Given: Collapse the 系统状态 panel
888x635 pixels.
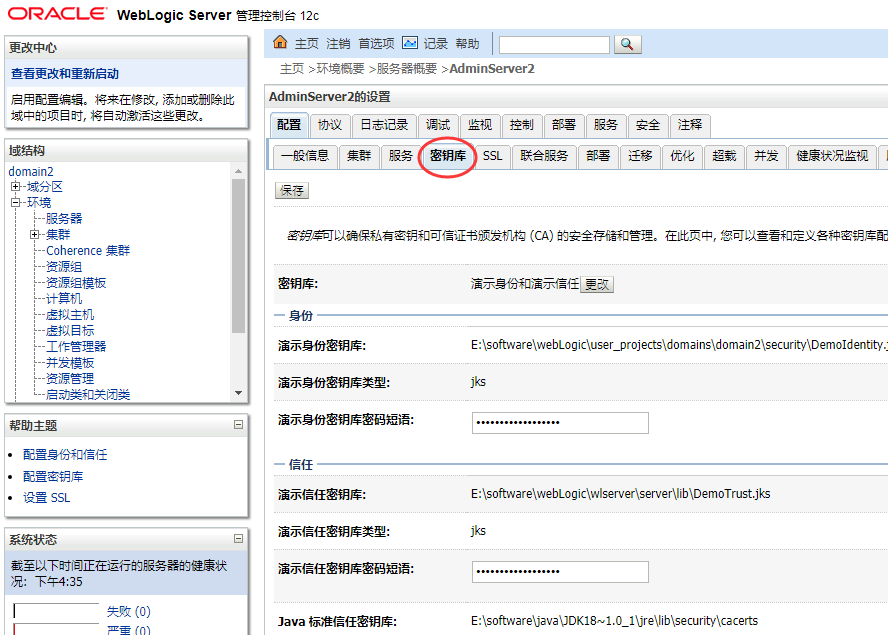Looking at the screenshot, I should point(236,540).
